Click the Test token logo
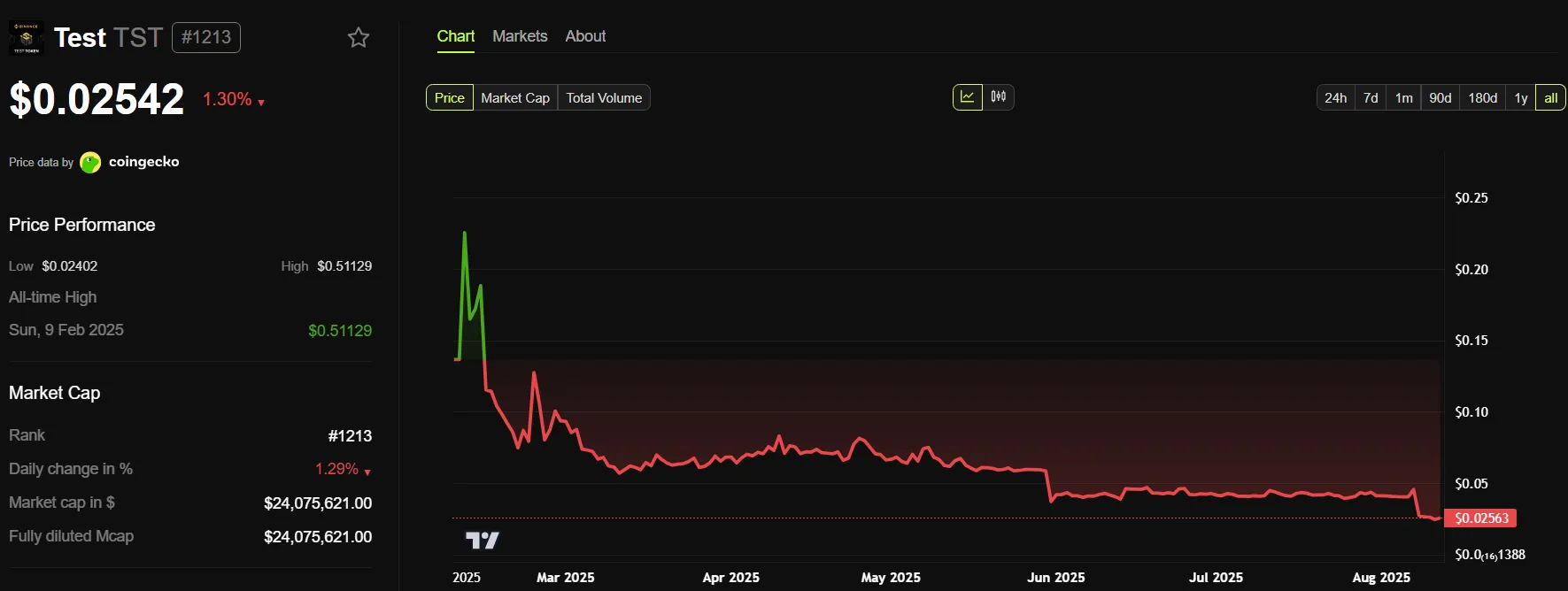Screen dimensions: 1568x591 click(26, 38)
